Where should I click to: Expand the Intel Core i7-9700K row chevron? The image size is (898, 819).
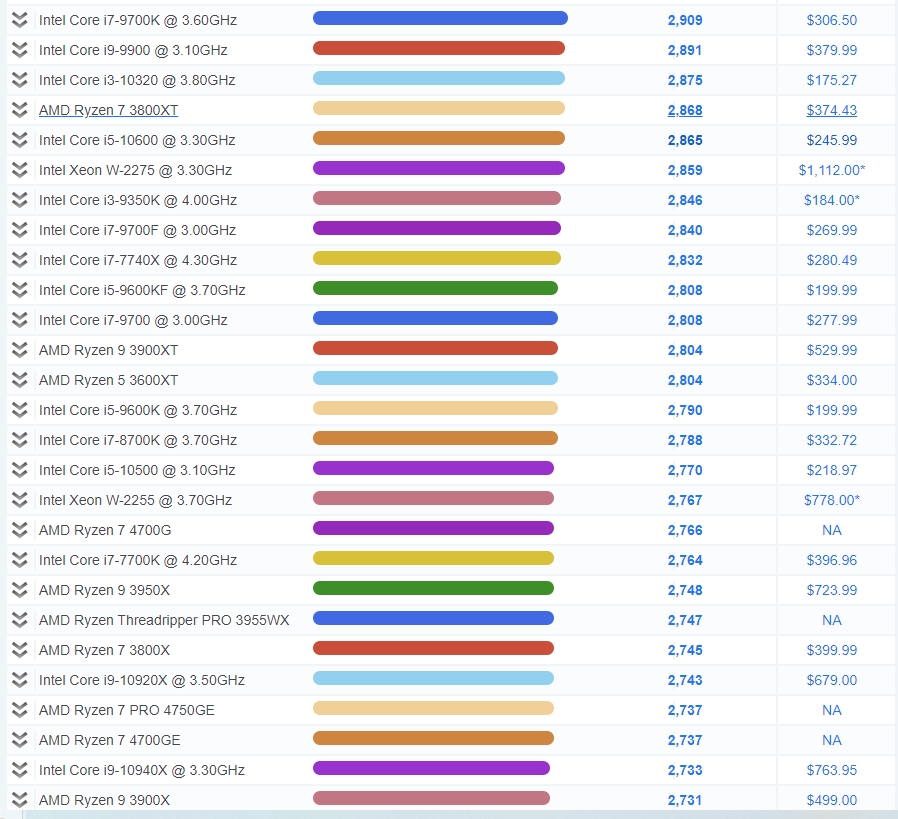click(19, 20)
